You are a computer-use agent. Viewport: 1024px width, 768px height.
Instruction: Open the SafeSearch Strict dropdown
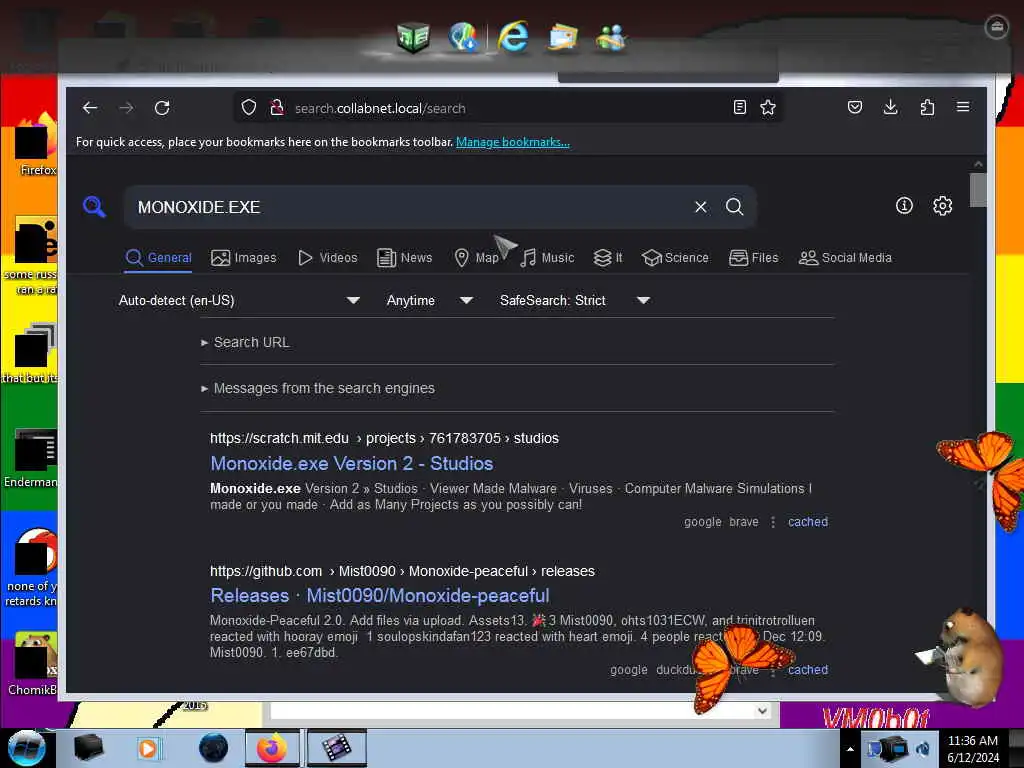[x=575, y=300]
